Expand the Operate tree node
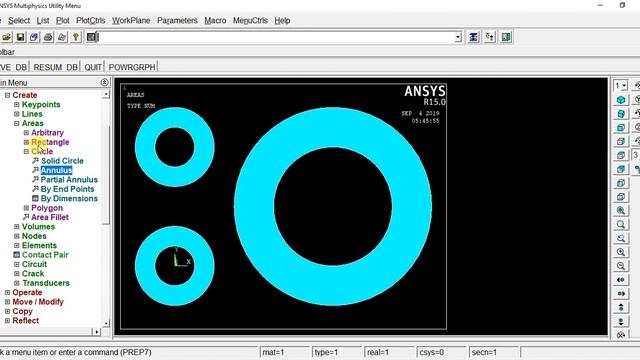The image size is (640, 360). [7, 292]
